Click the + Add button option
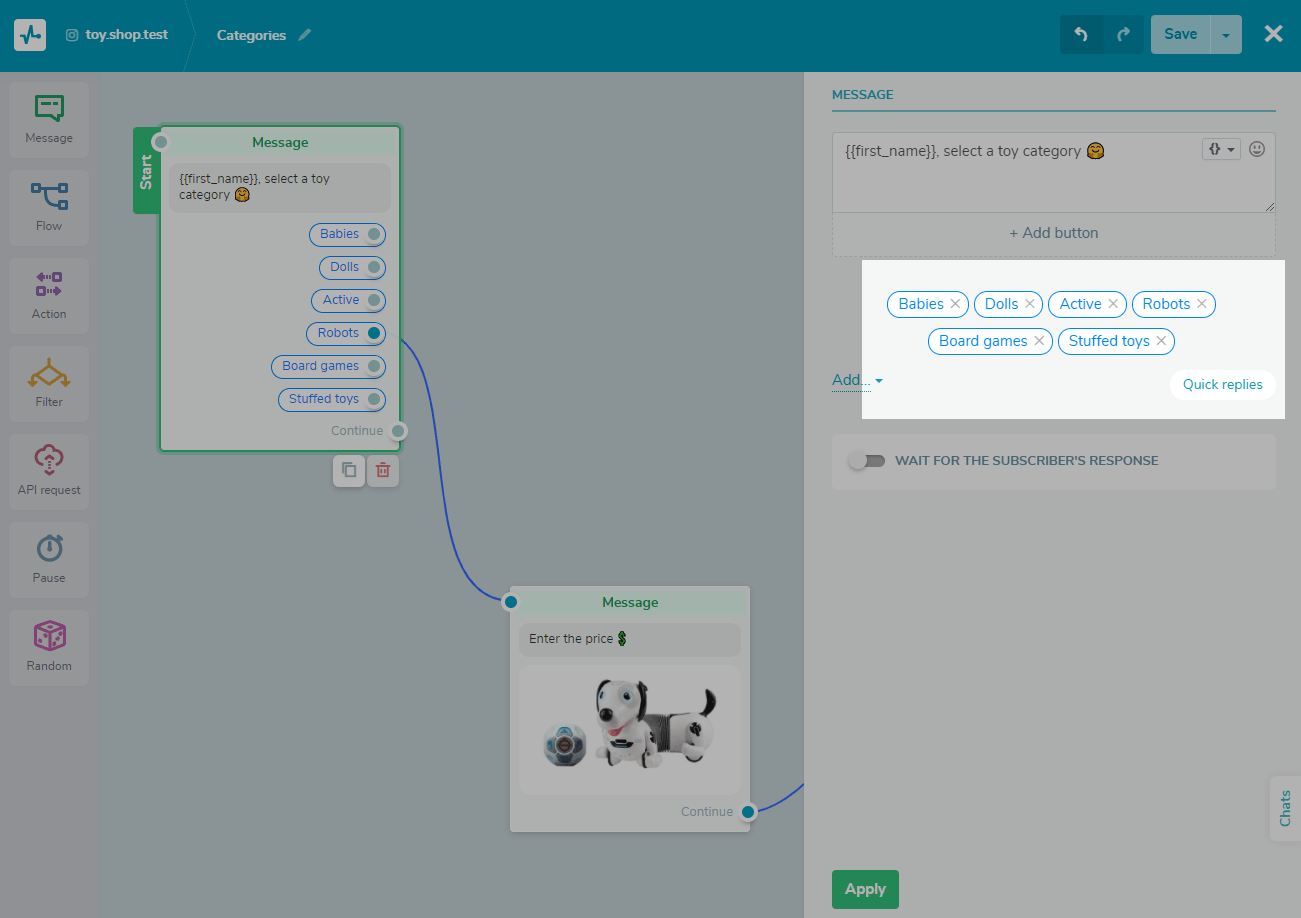This screenshot has height=918, width=1301. click(x=1054, y=233)
